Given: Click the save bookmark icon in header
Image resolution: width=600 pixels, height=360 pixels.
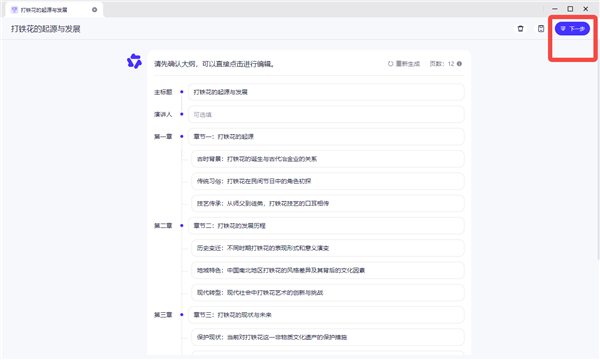Looking at the screenshot, I should click(x=541, y=29).
